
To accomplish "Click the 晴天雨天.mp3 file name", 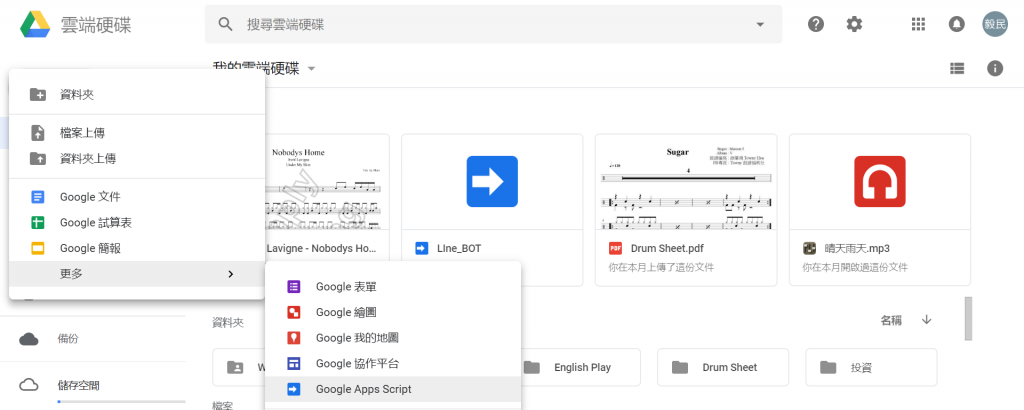I will [857, 249].
